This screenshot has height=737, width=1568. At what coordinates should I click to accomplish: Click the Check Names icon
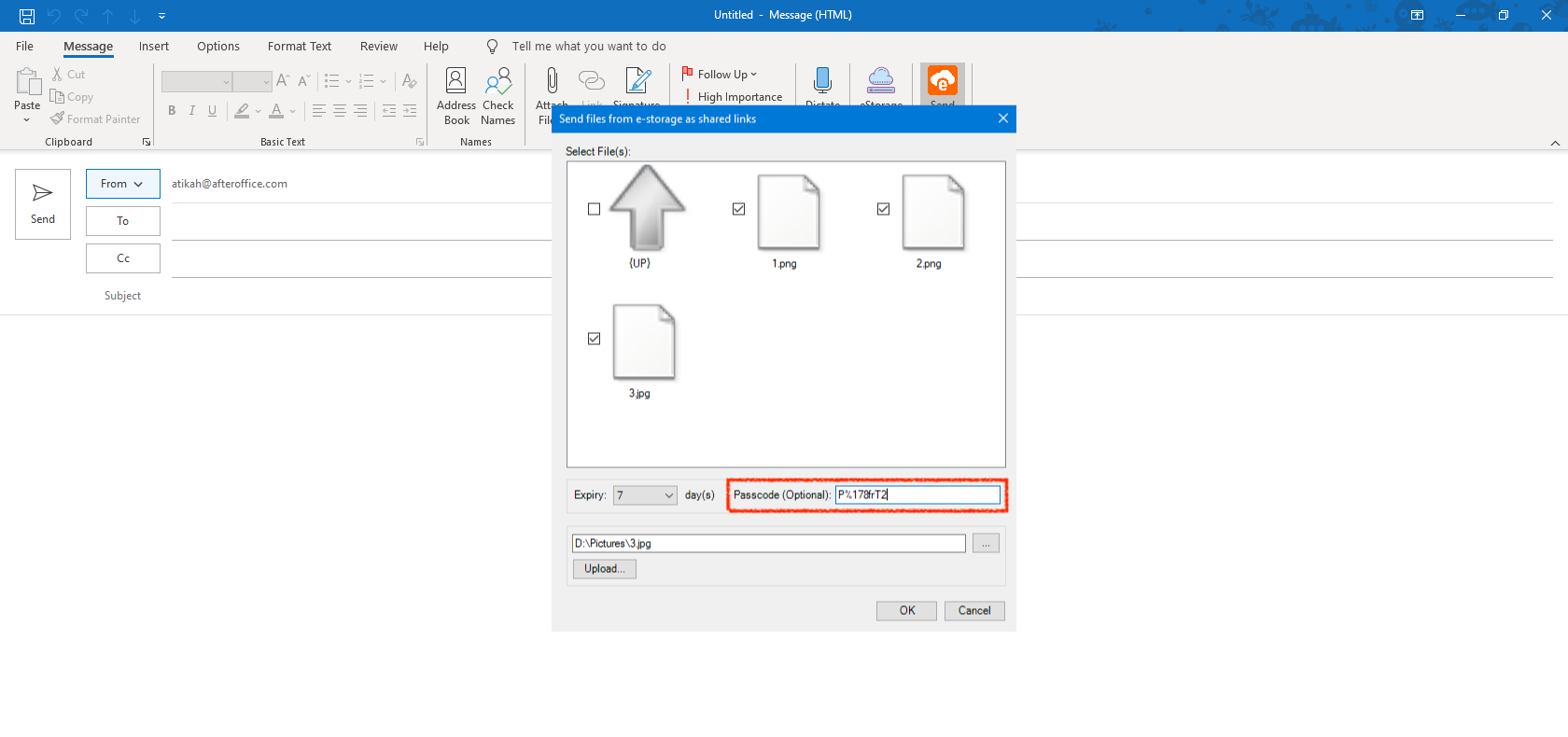click(x=497, y=82)
